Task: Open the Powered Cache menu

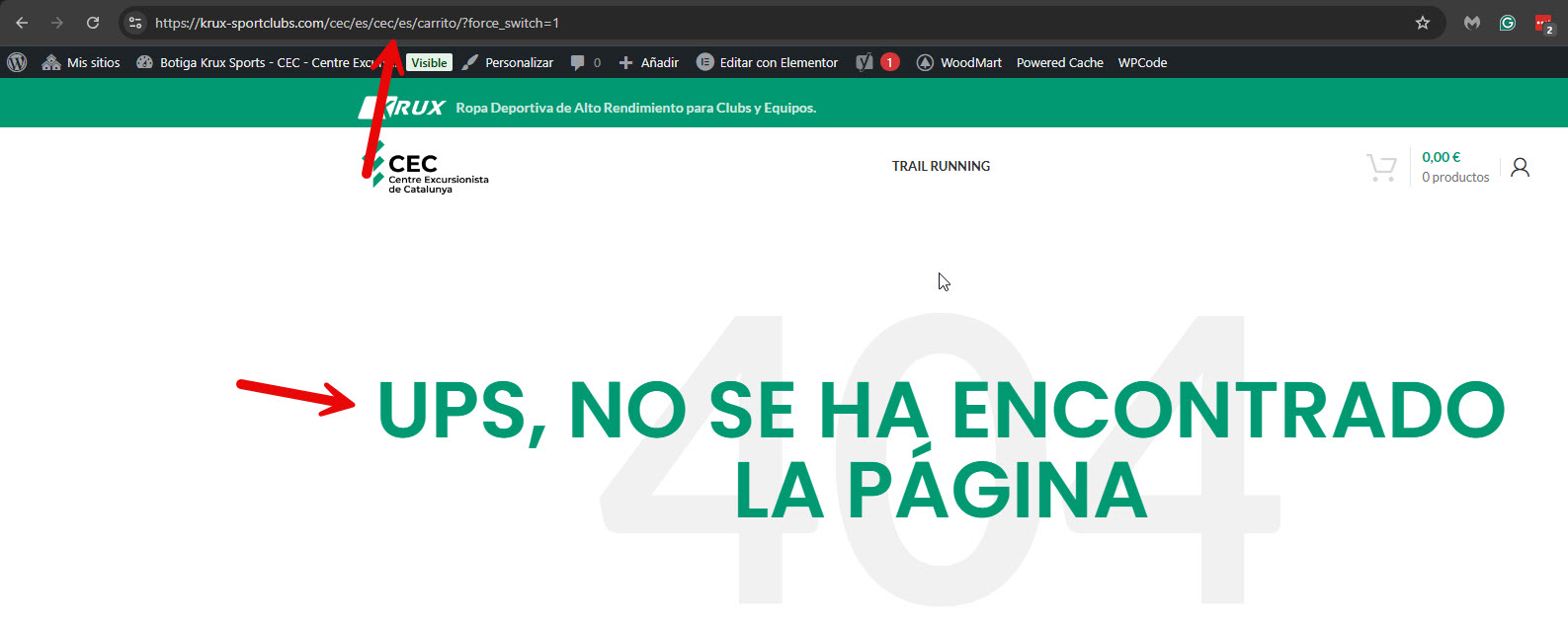Action: [1059, 62]
